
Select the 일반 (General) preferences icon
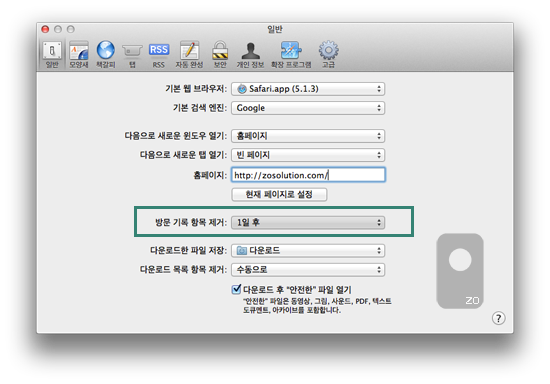tap(52, 54)
